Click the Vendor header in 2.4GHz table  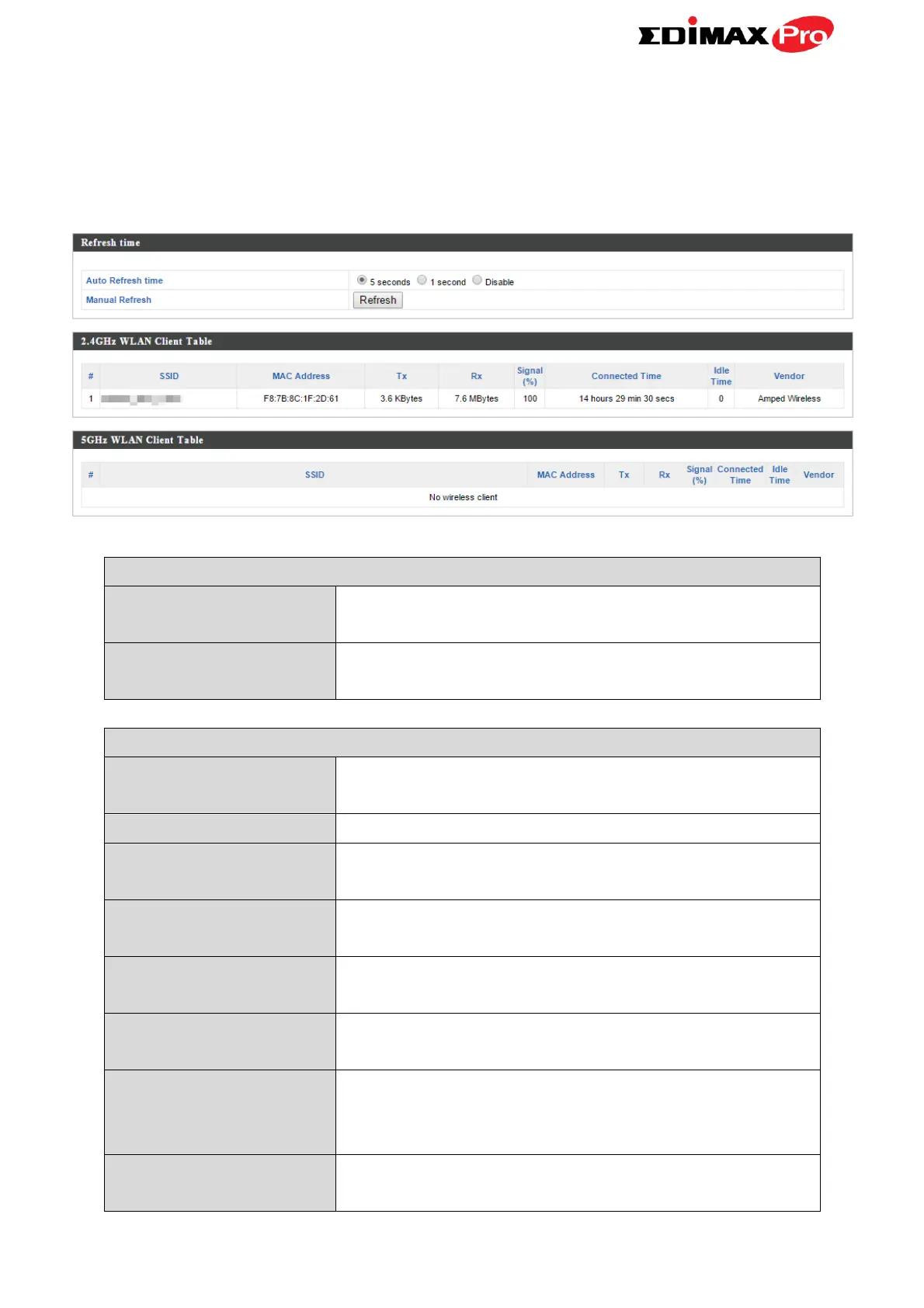pos(789,376)
